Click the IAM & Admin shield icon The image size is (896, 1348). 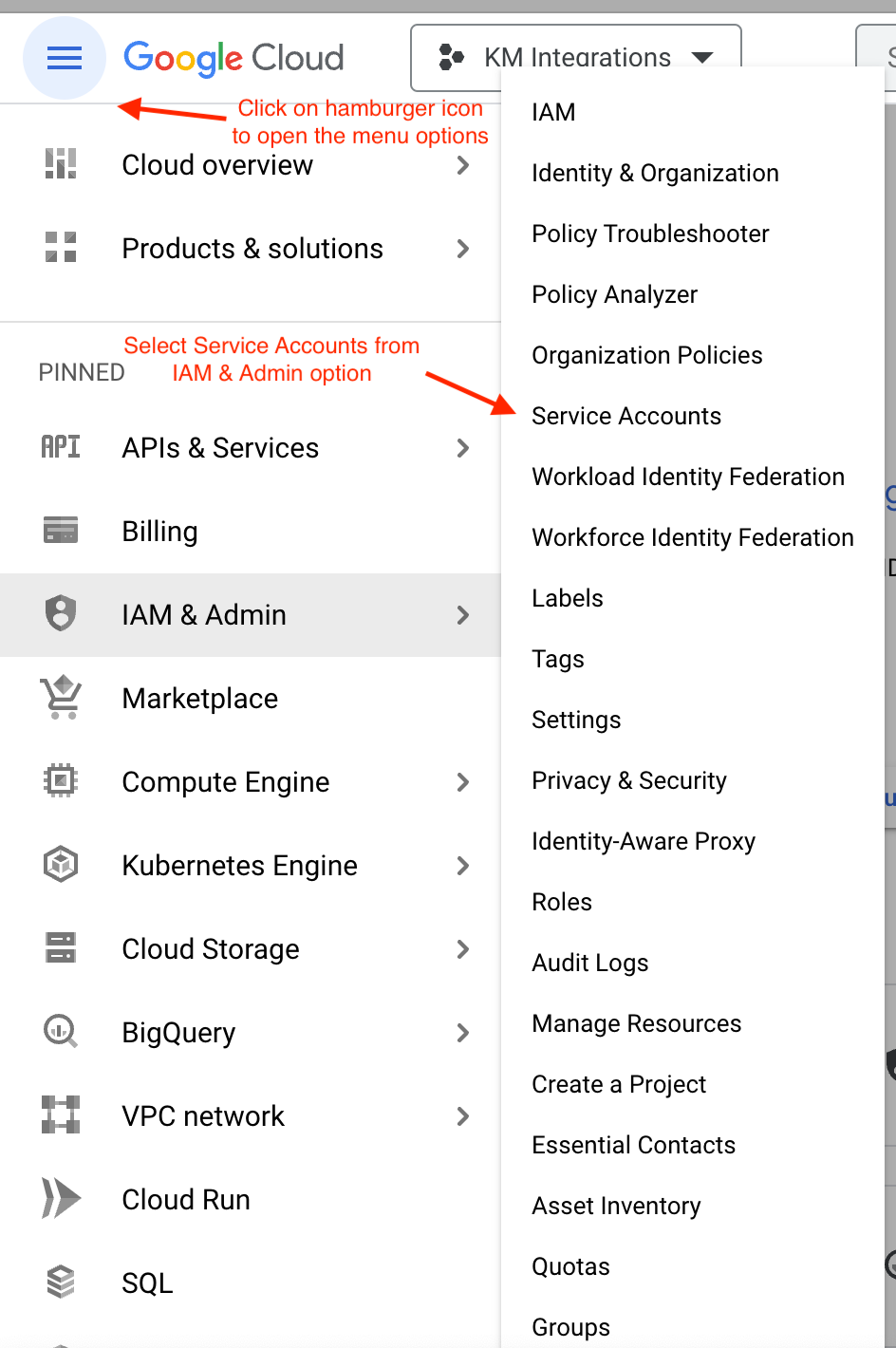pos(61,614)
